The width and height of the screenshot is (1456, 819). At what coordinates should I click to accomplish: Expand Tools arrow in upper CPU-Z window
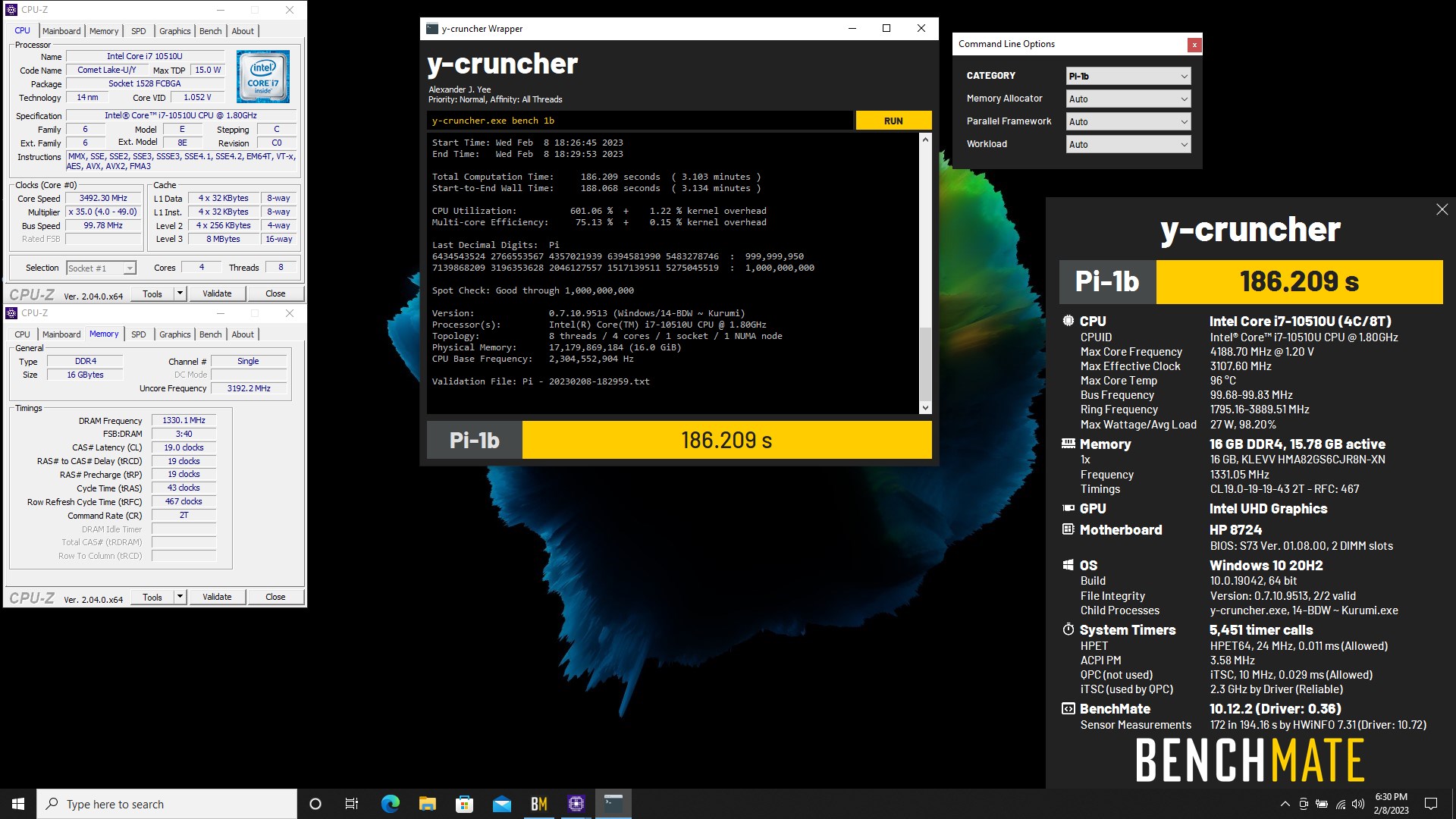[x=180, y=293]
